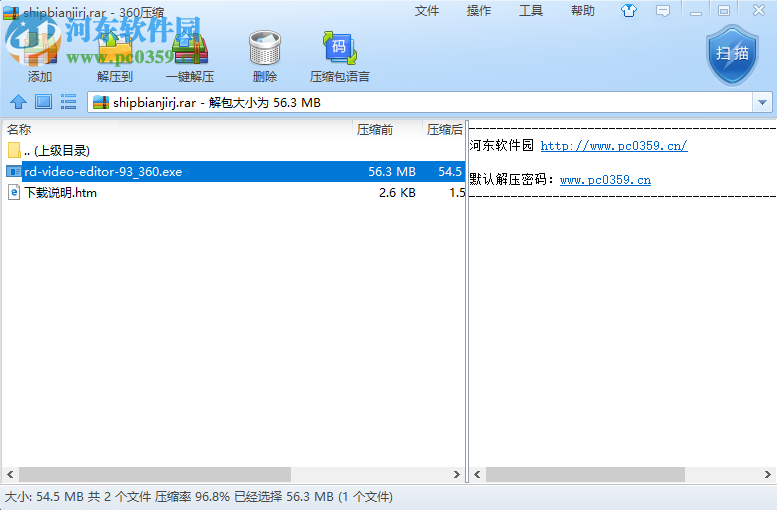
Task: Click the 一键解压 one-click extract icon
Action: pyautogui.click(x=190, y=48)
